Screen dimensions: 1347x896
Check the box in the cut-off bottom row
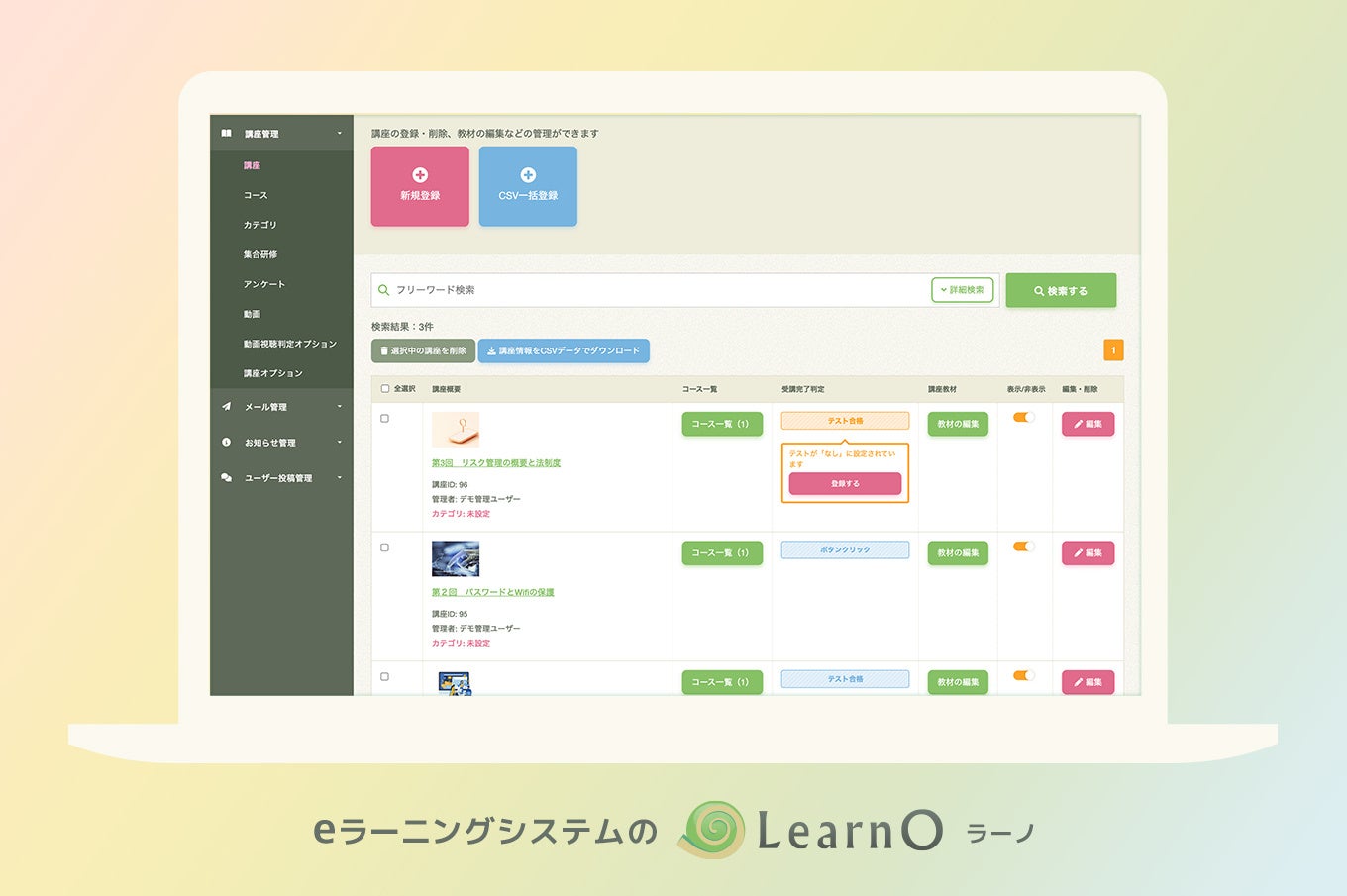[385, 677]
